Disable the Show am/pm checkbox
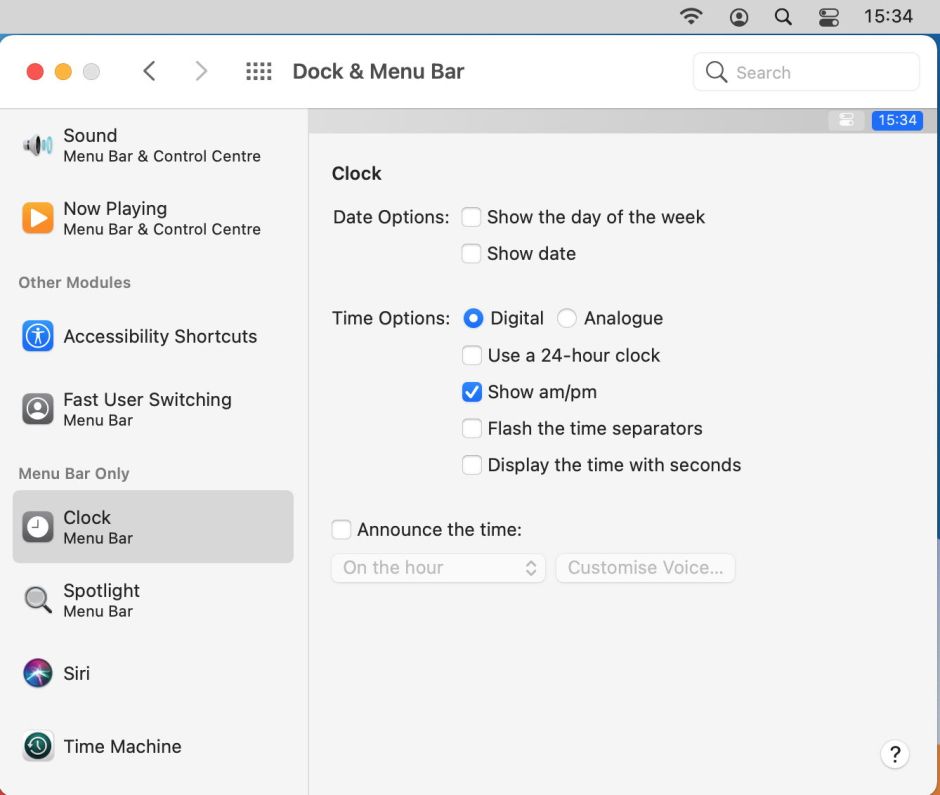The image size is (940, 795). (x=472, y=392)
